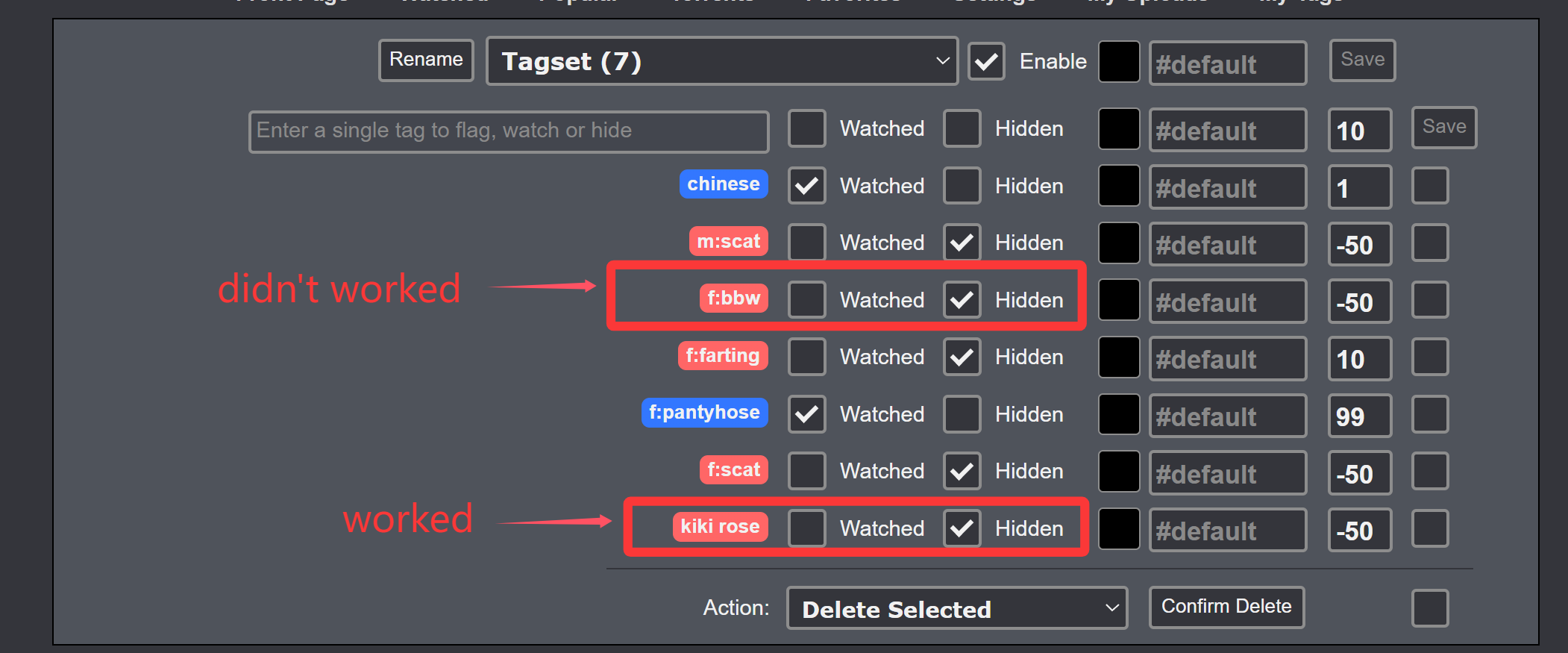
Task: Focus the enter single tag input field
Action: [509, 131]
